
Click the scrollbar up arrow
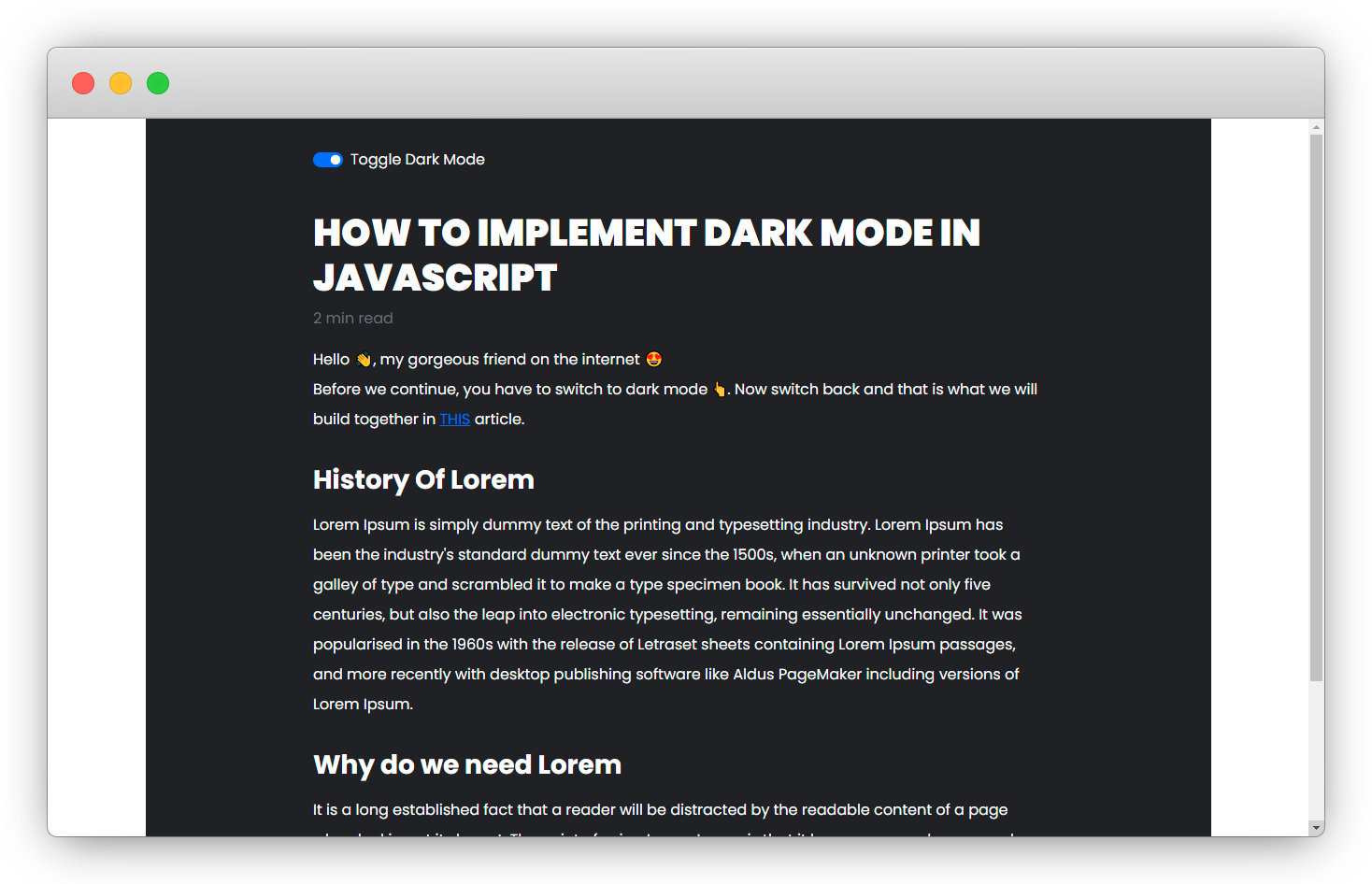[1316, 126]
